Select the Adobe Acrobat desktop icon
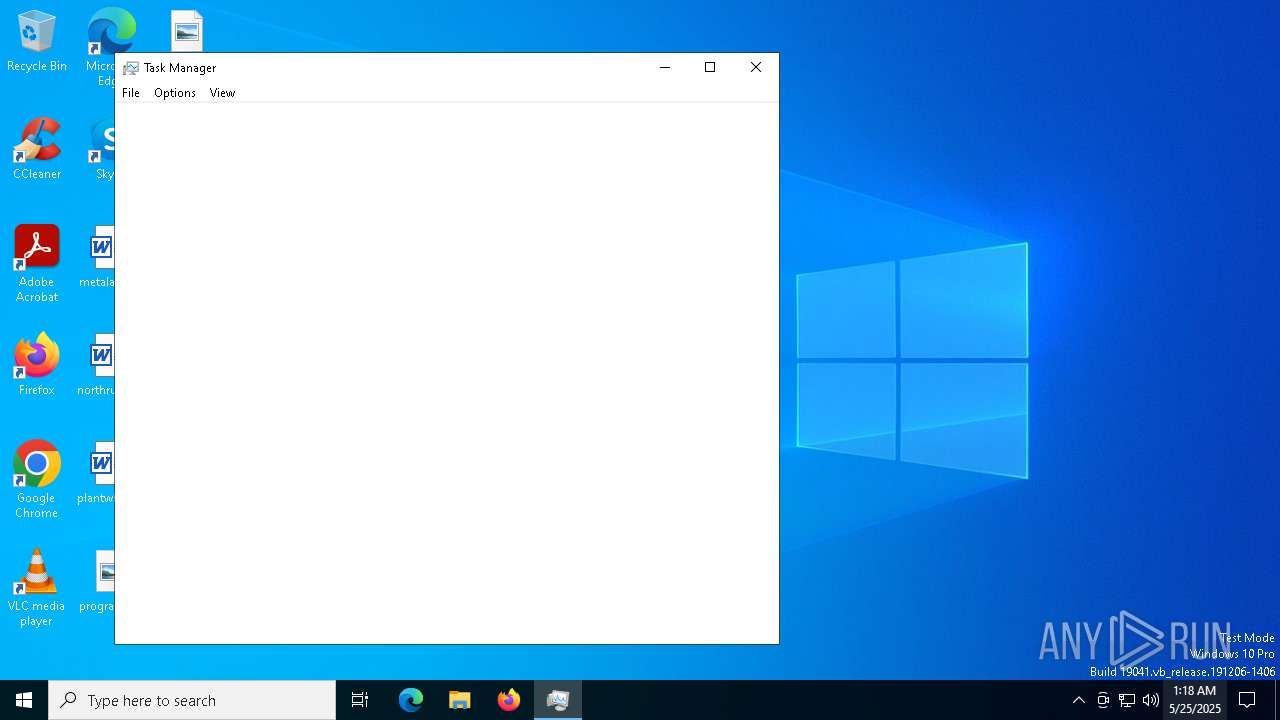 (x=37, y=264)
